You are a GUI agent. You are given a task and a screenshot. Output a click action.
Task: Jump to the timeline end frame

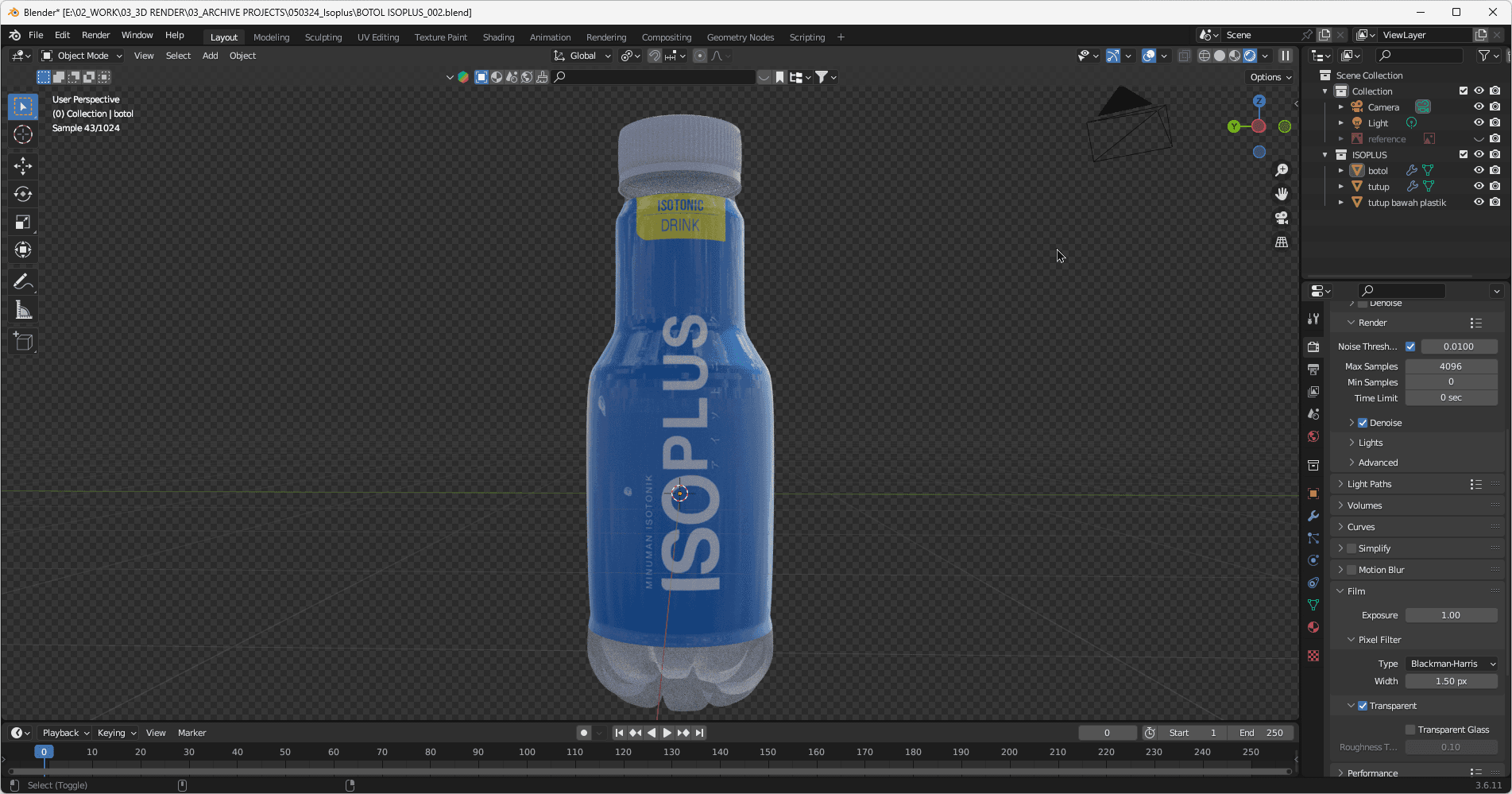(x=699, y=733)
